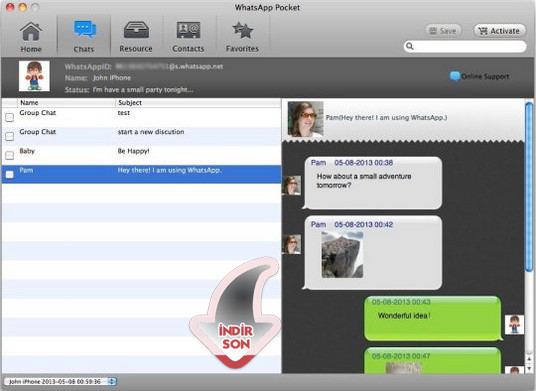The height and width of the screenshot is (391, 536).
Task: Open the Contacts toolbar icon
Action: point(188,37)
